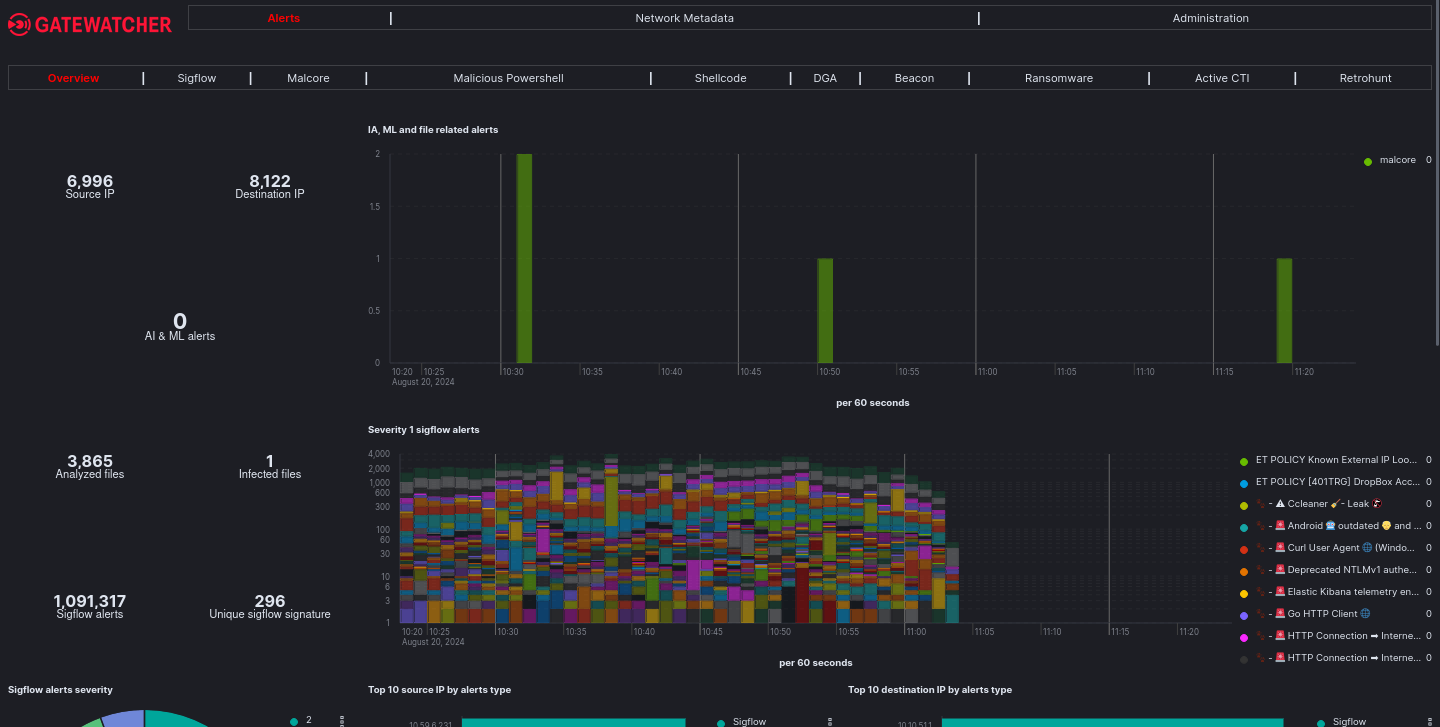
Task: Click the malcore bar at 10:50
Action: point(825,310)
